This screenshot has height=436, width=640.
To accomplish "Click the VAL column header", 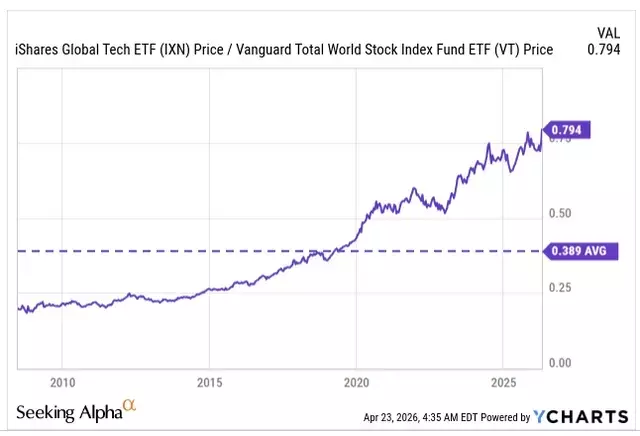I will [608, 30].
